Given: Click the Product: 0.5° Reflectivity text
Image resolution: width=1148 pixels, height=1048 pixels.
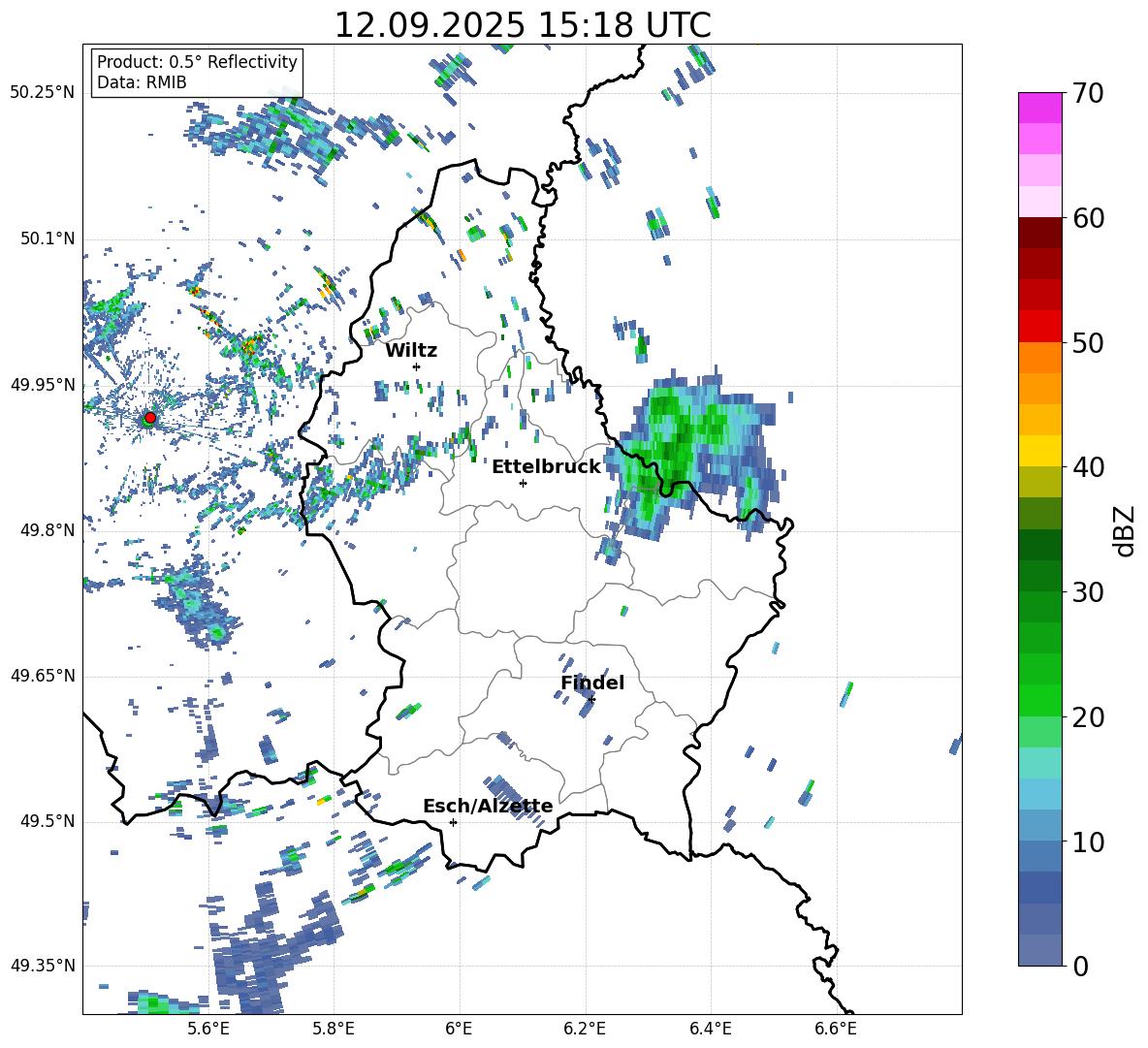Looking at the screenshot, I should pyautogui.click(x=197, y=61).
